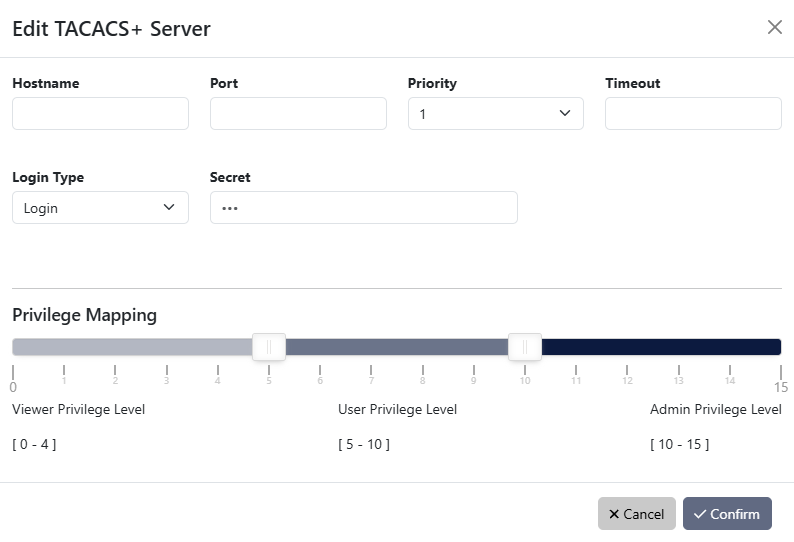Image resolution: width=794 pixels, height=542 pixels.
Task: Click into the Hostname input field
Action: [100, 114]
